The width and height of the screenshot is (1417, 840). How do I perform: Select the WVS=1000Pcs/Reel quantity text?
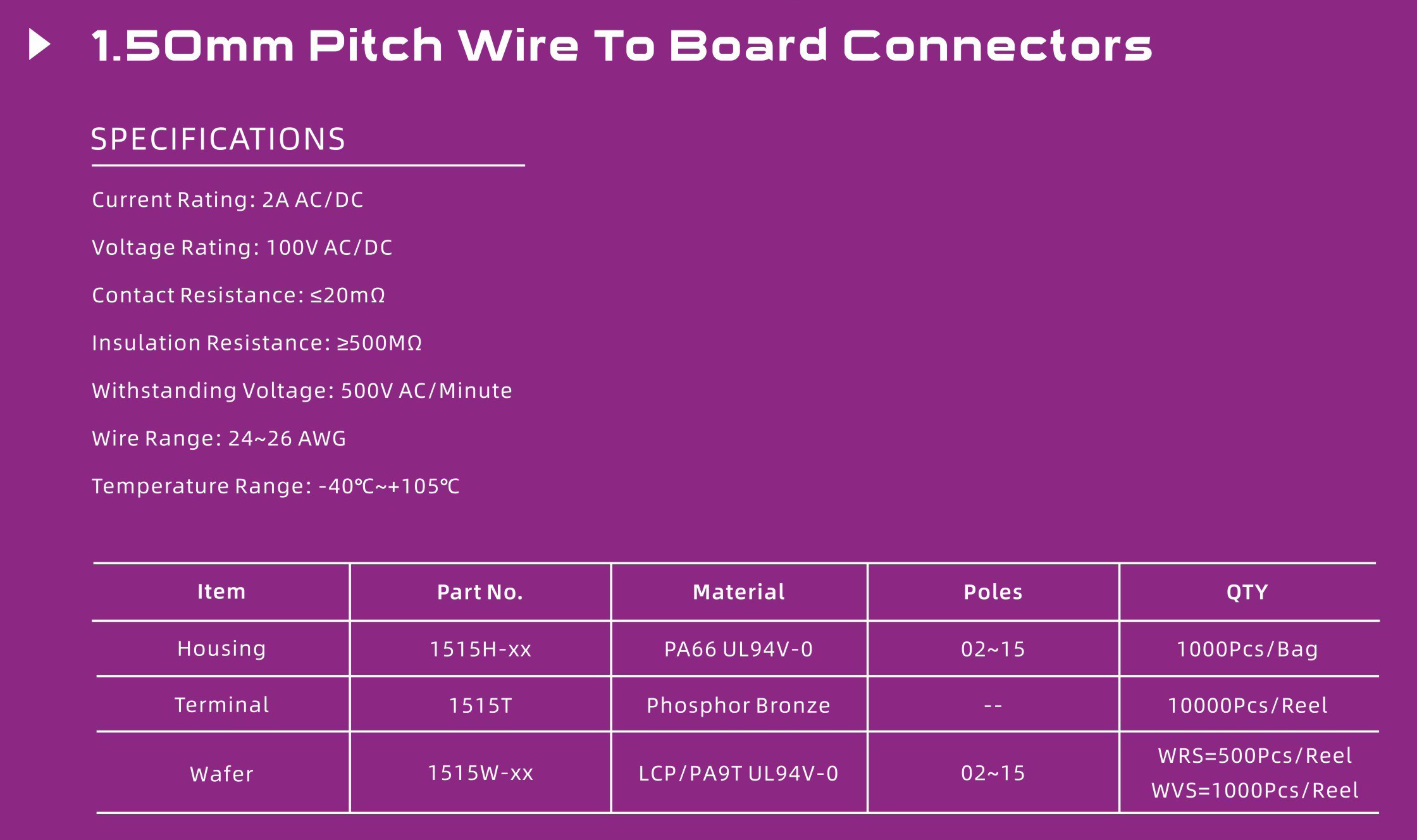(x=1255, y=791)
